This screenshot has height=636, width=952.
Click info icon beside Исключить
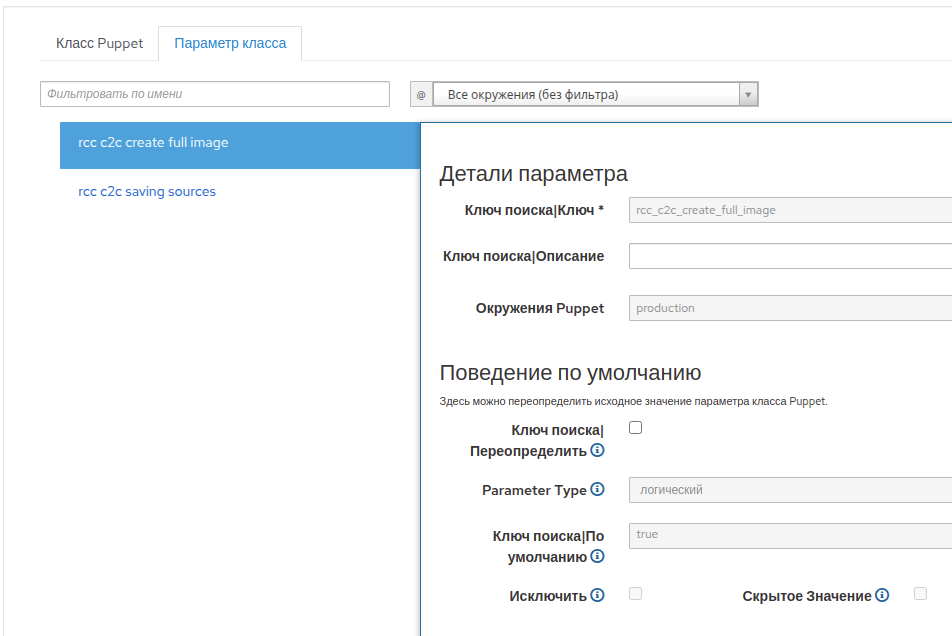point(597,595)
